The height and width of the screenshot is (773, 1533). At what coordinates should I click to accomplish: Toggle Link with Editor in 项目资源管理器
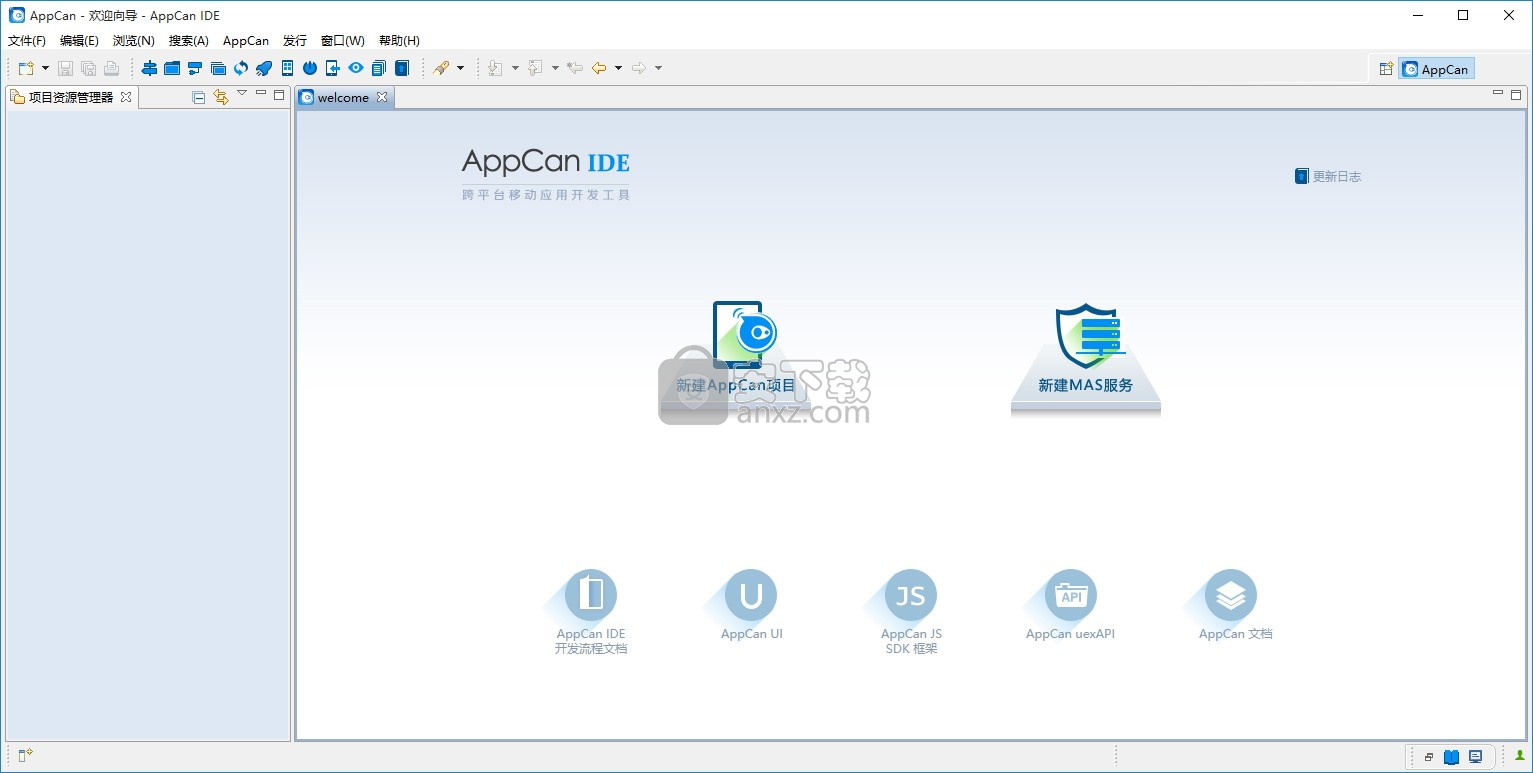point(221,97)
